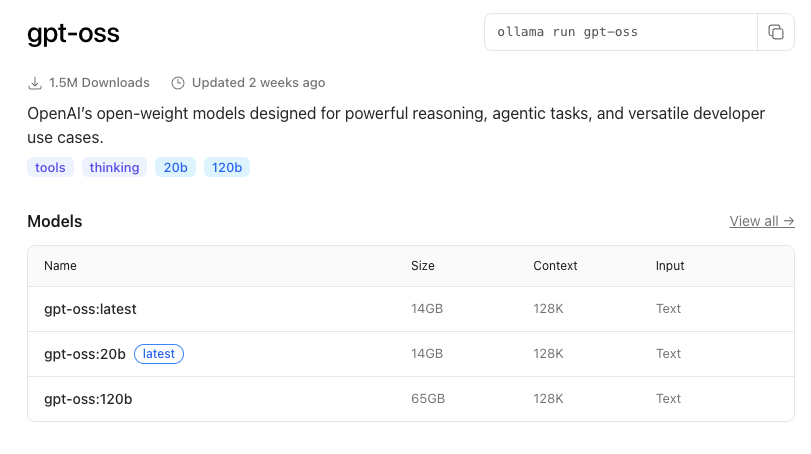811x454 pixels.
Task: Select the tools tag
Action: click(x=50, y=168)
